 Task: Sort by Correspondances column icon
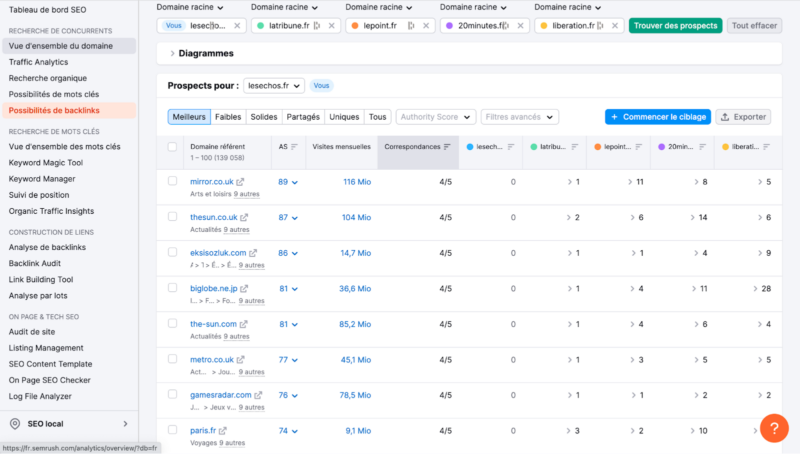pyautogui.click(x=447, y=147)
